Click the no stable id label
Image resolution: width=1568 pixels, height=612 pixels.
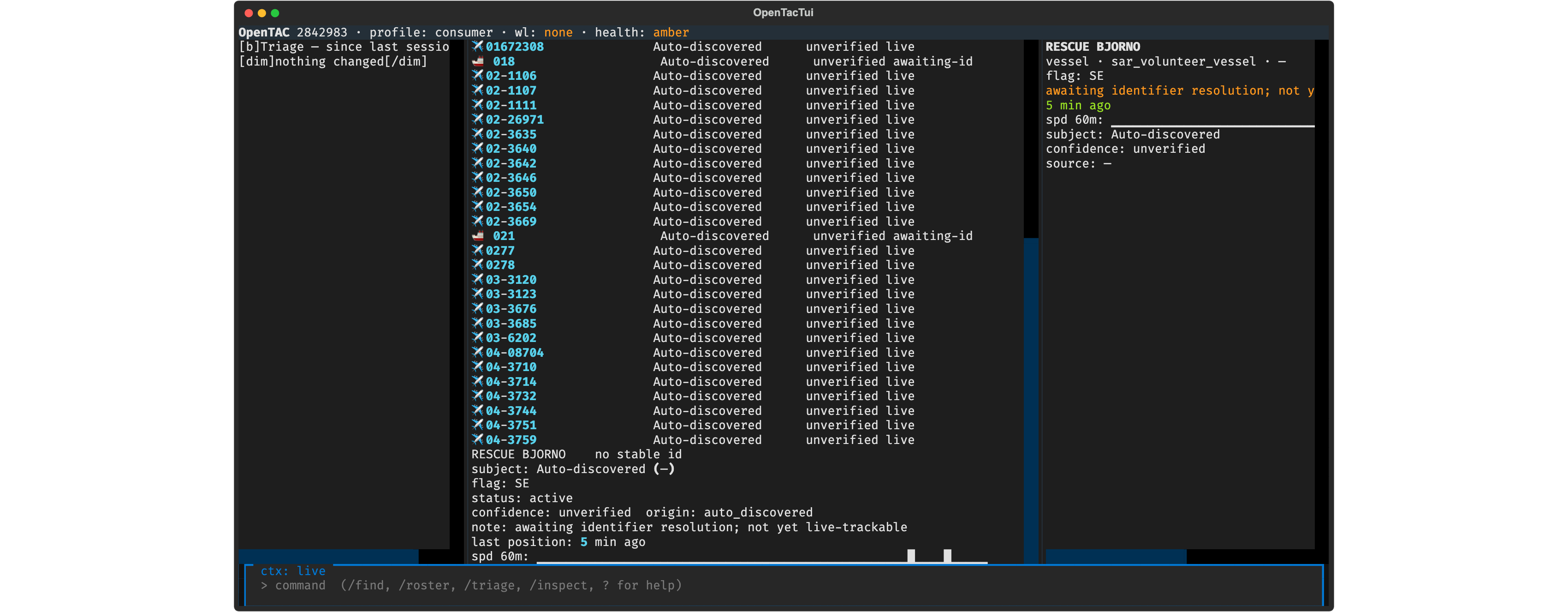click(x=638, y=455)
